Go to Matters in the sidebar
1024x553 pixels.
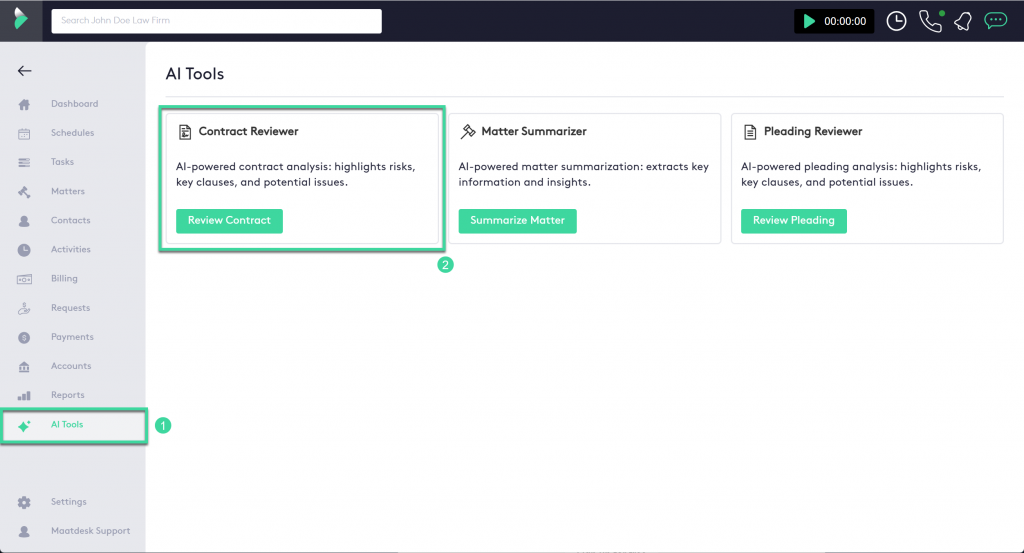[68, 191]
